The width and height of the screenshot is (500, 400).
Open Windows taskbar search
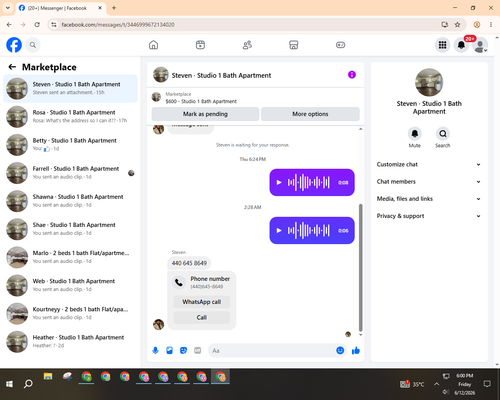(x=28, y=384)
